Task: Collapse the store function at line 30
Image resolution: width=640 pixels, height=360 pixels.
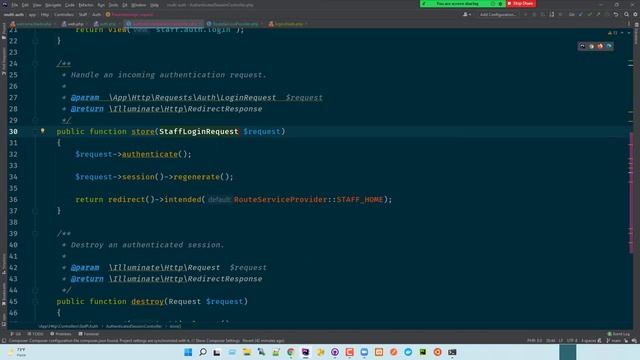Action: tap(36, 131)
